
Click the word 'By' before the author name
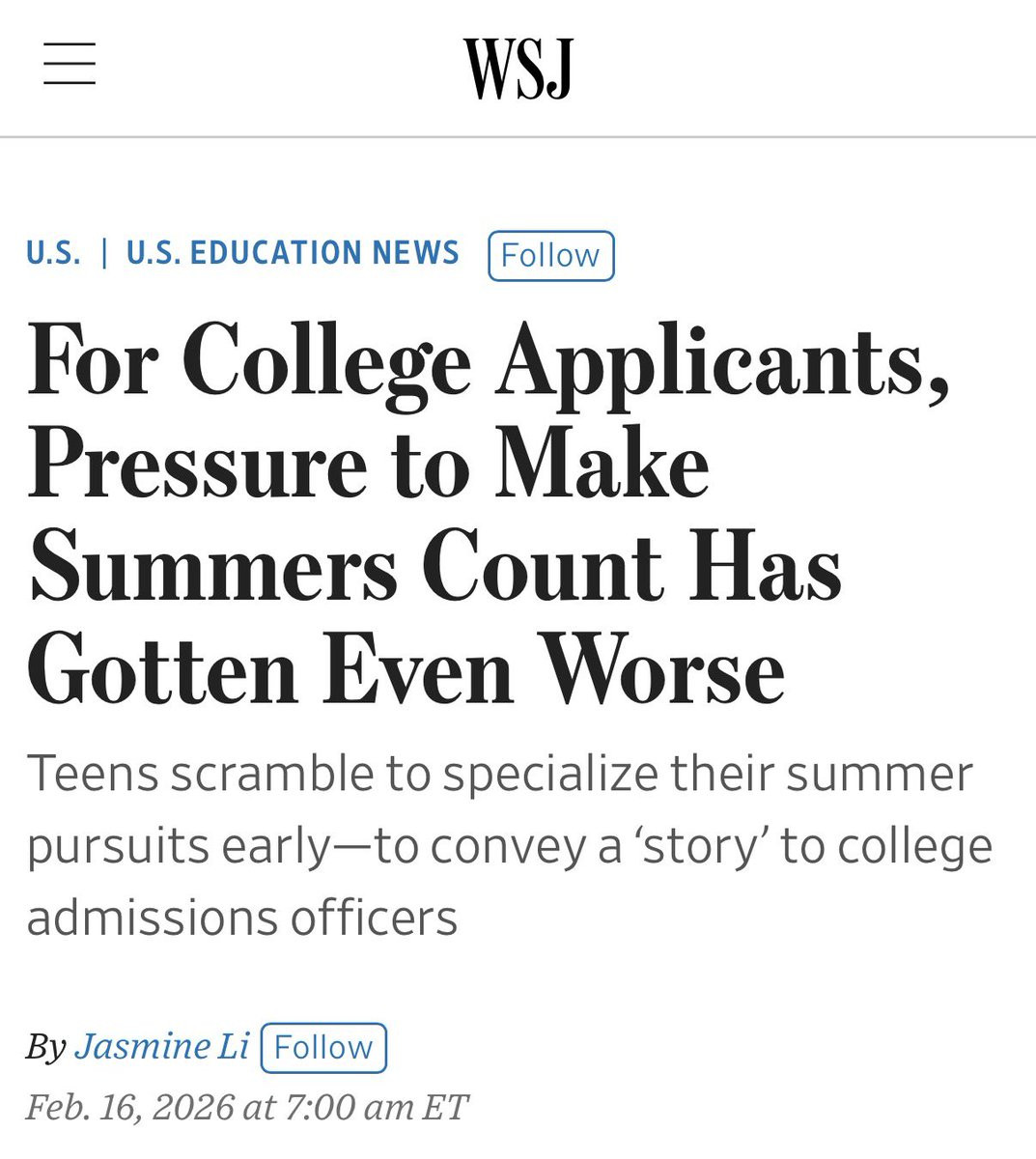[46, 1047]
